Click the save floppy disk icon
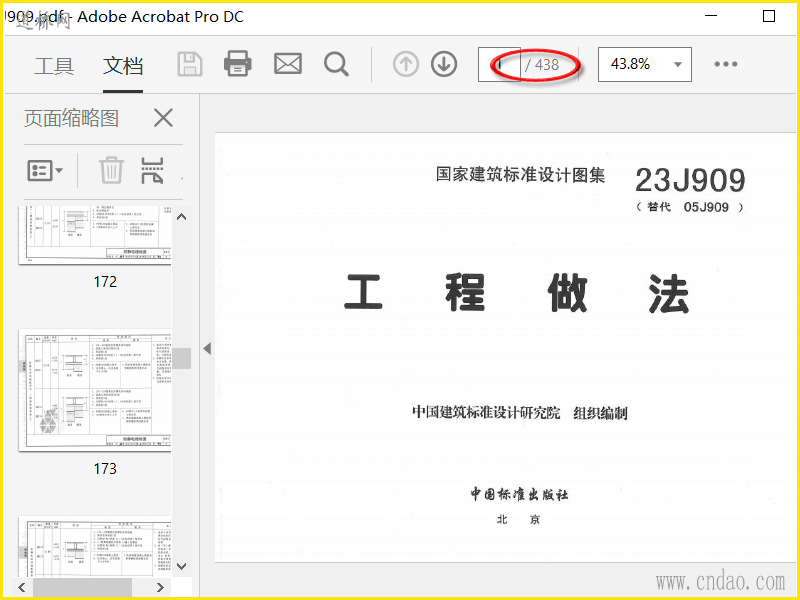This screenshot has width=800, height=600. pos(190,64)
